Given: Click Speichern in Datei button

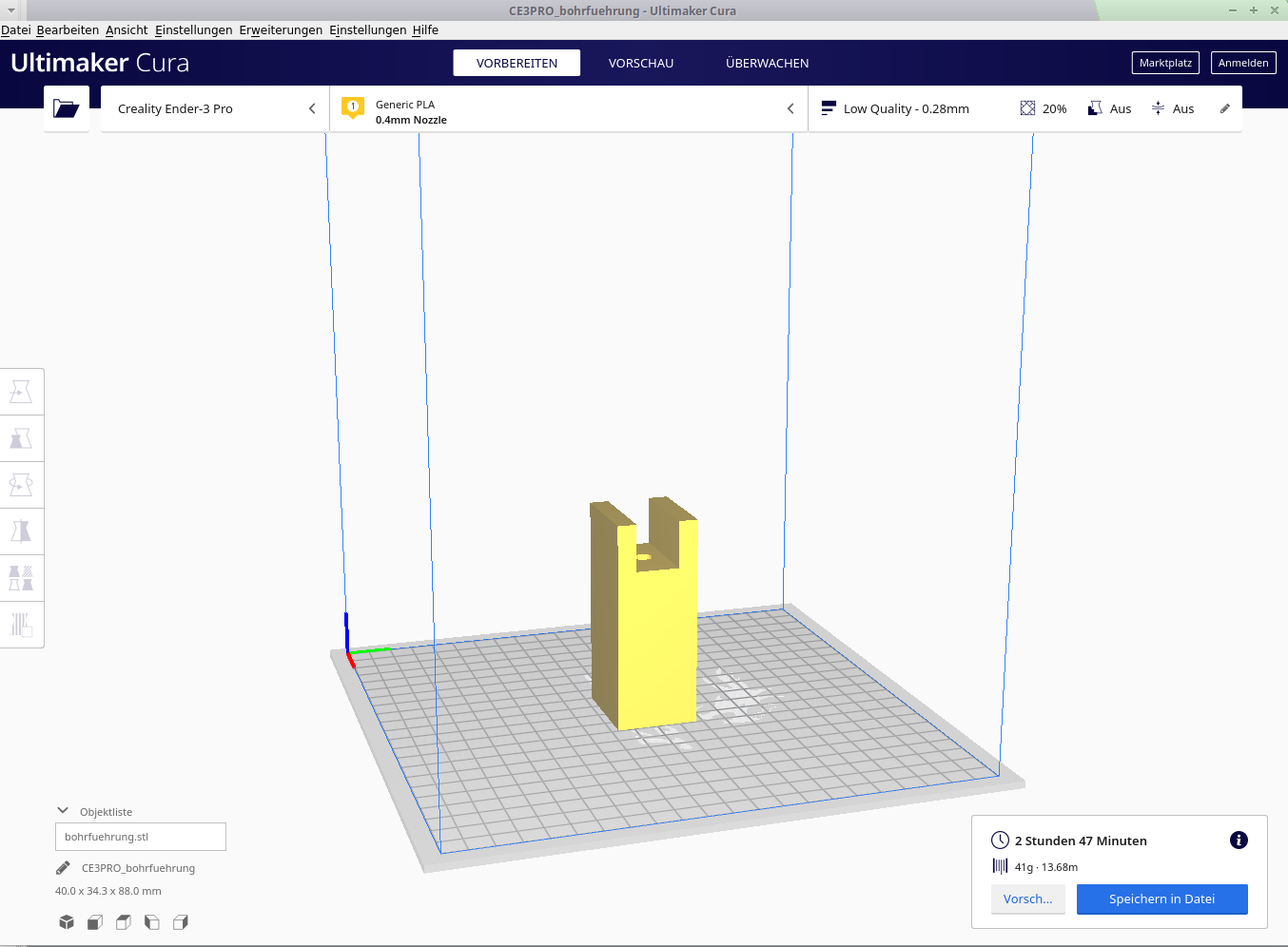Looking at the screenshot, I should point(1162,899).
